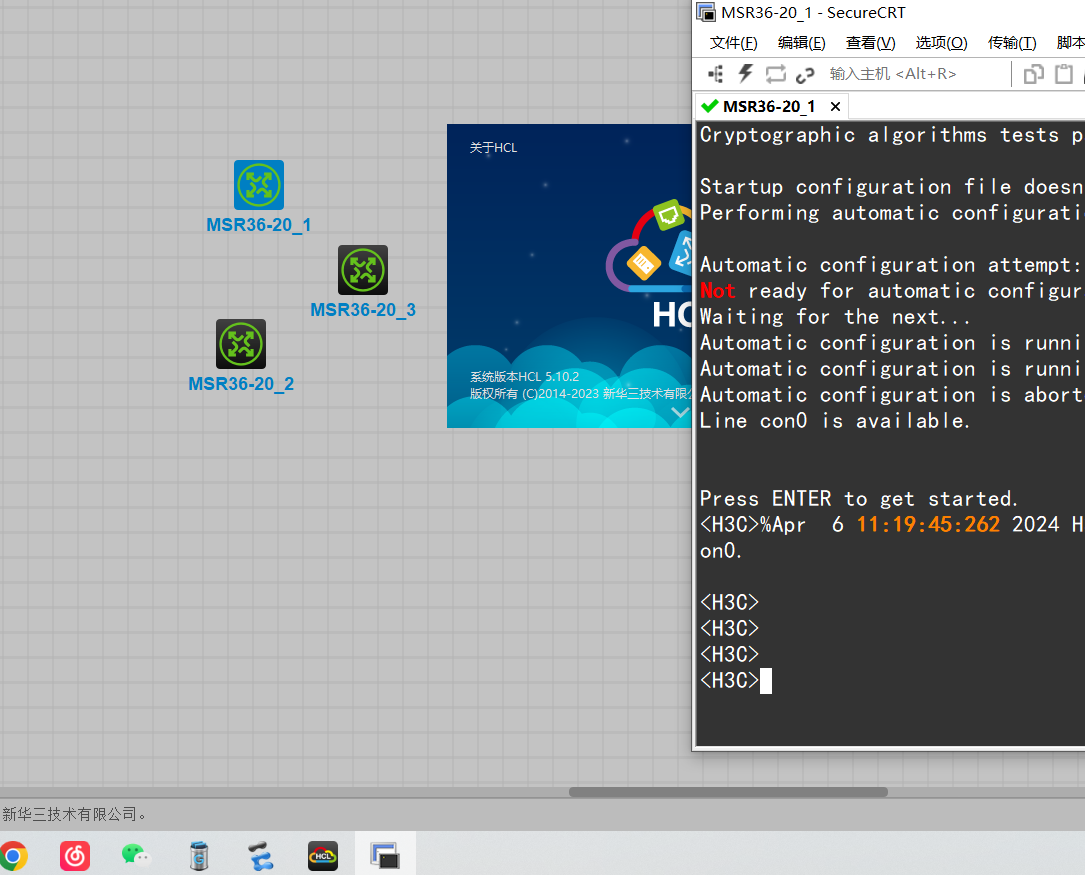
Task: Click the blue cylinder app taskbar icon
Action: 199,856
